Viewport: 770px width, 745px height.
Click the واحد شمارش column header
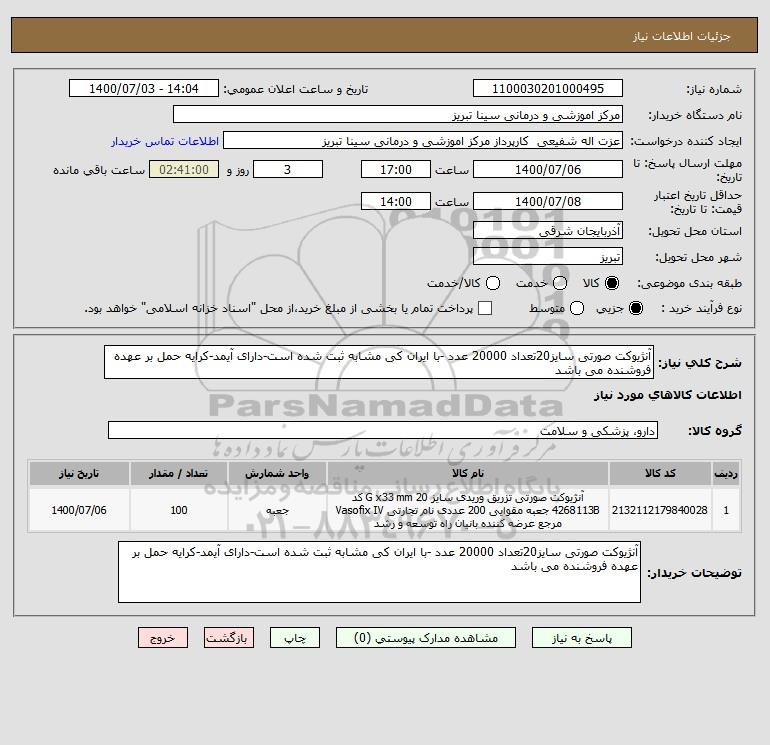277,473
